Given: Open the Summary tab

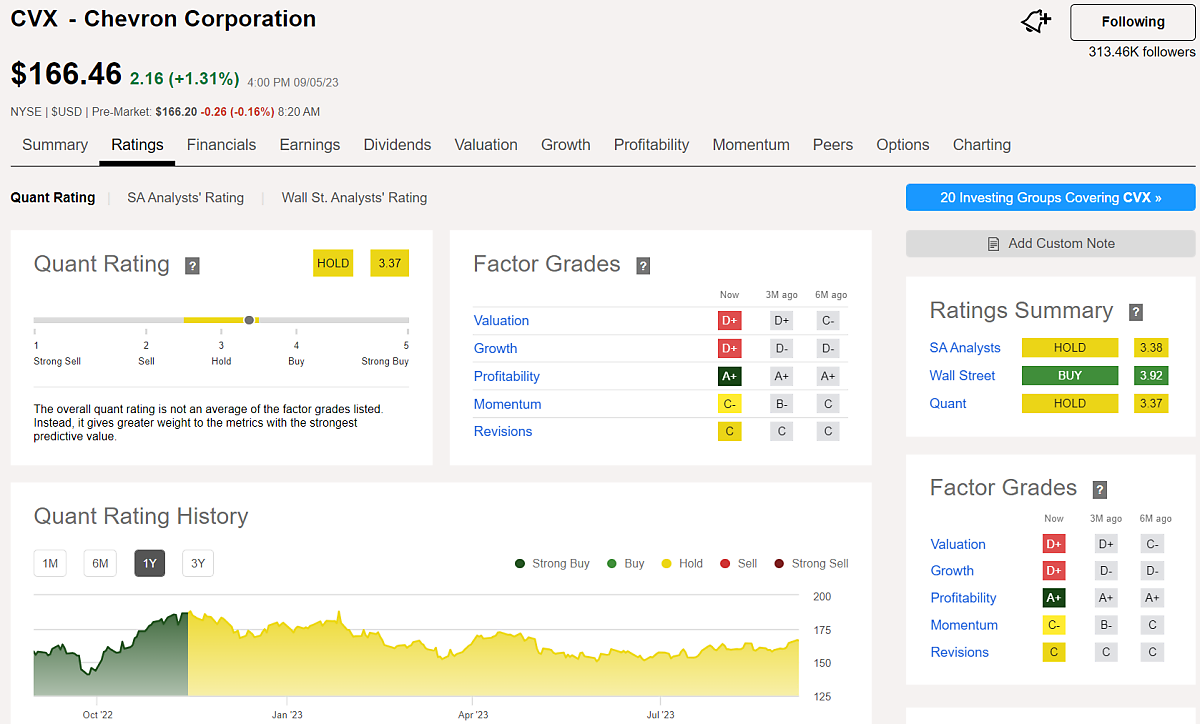Looking at the screenshot, I should pos(55,145).
